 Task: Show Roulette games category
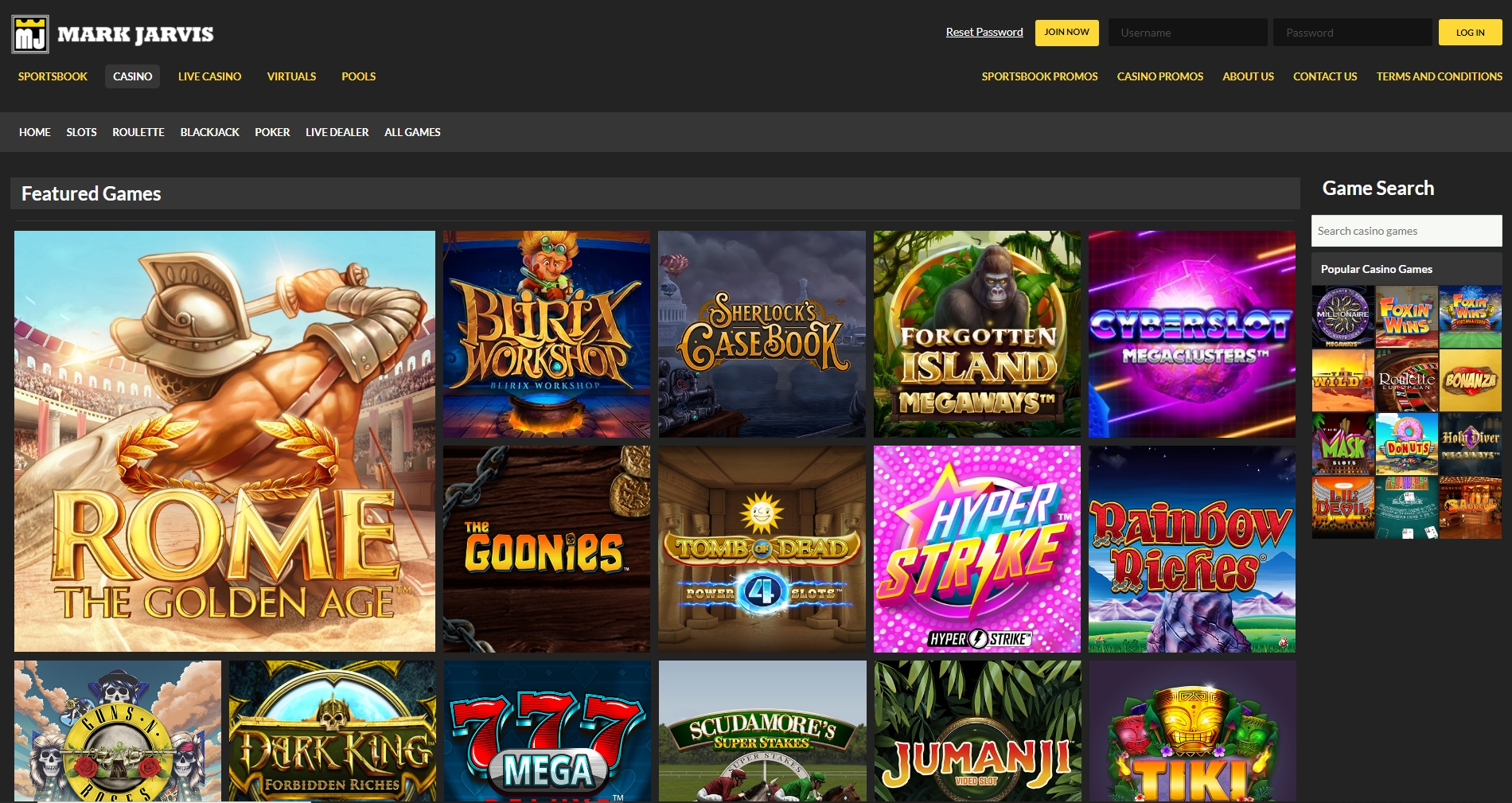coord(138,132)
